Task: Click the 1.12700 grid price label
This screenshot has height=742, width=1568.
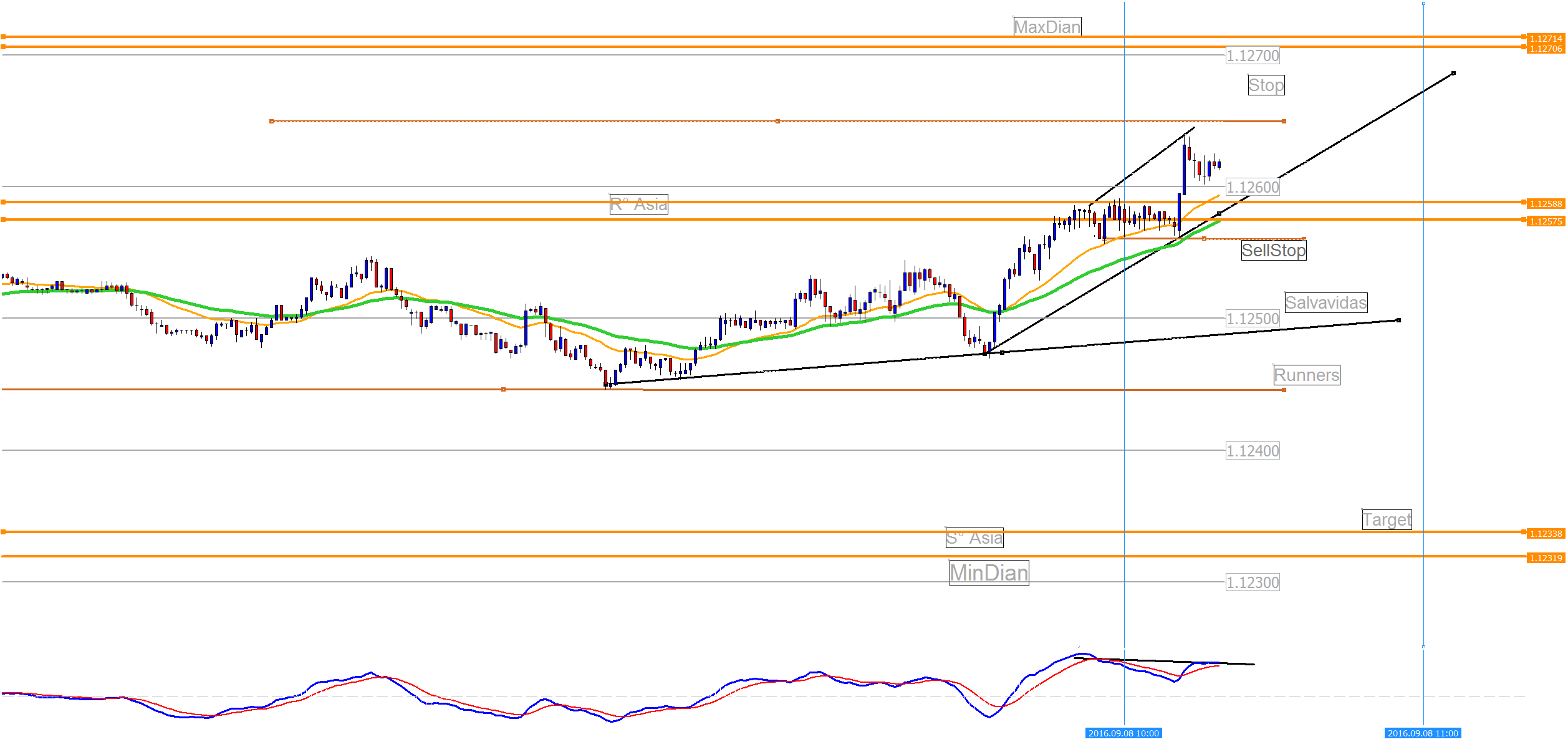Action: 1253,56
